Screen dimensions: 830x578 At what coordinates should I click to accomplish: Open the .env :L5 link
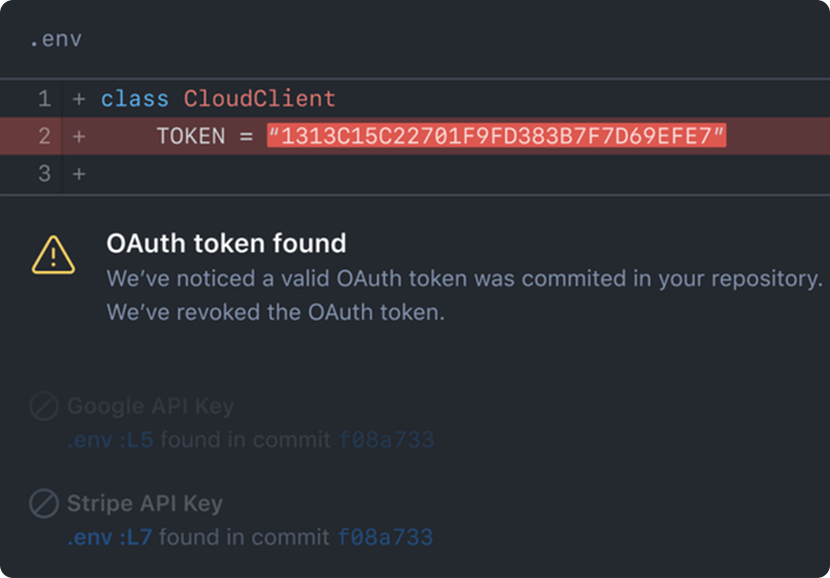pyautogui.click(x=110, y=440)
